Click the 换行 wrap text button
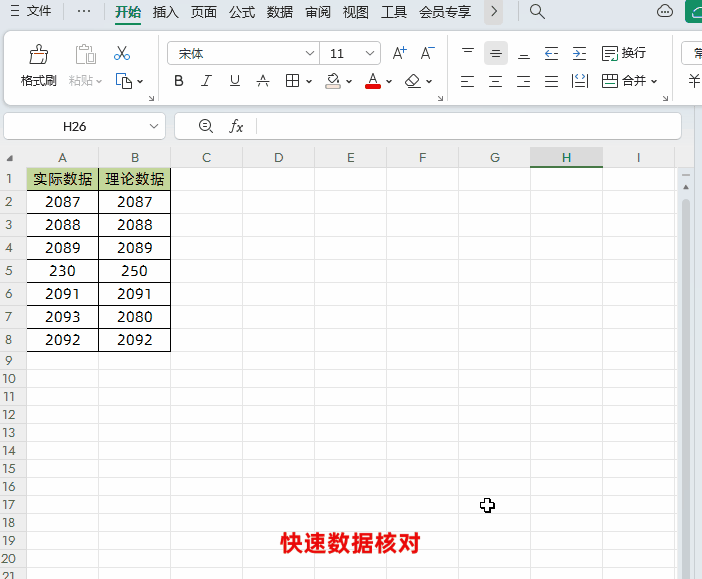Image resolution: width=702 pixels, height=579 pixels. (623, 53)
